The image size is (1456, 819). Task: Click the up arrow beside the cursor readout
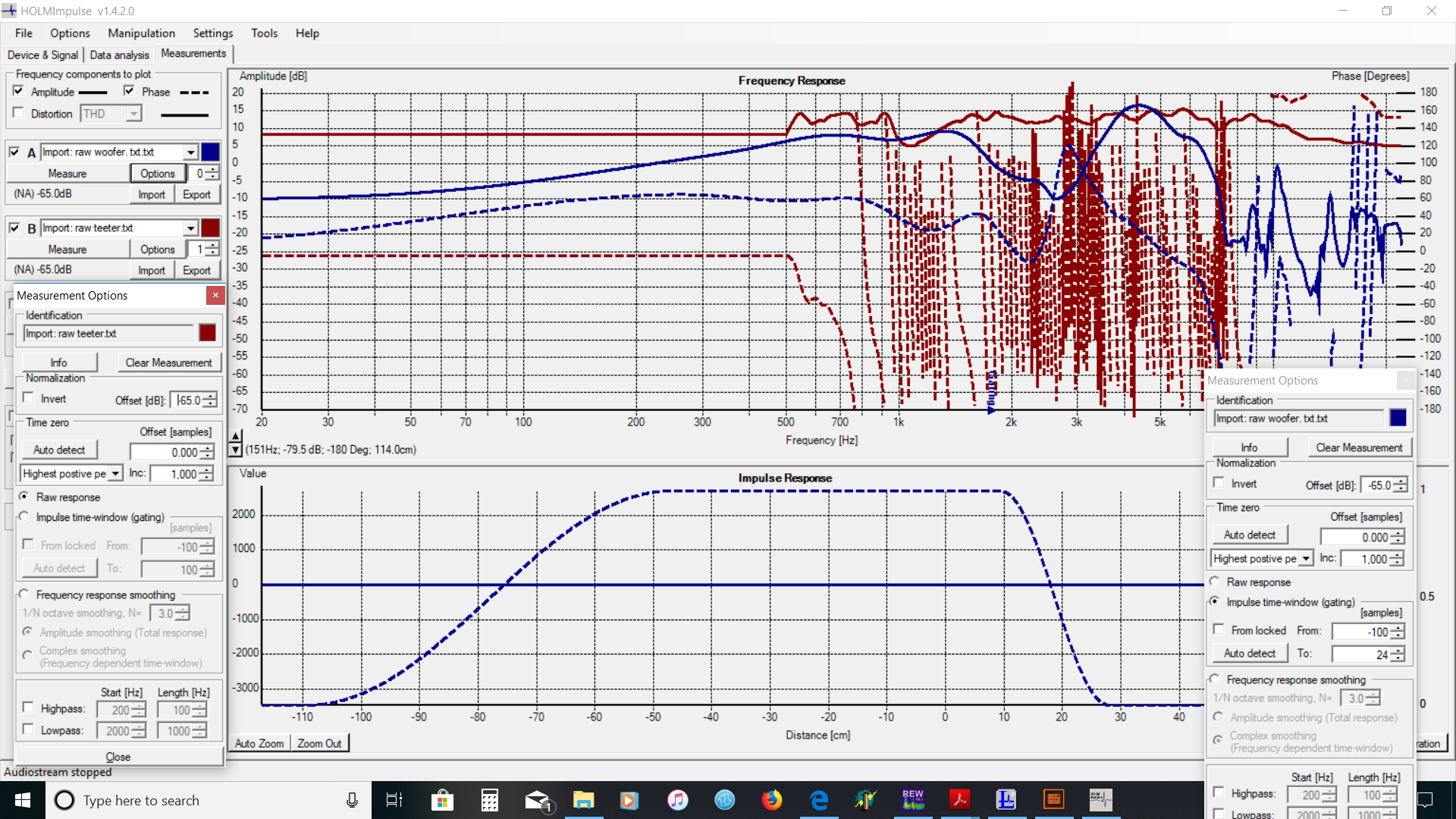pos(236,436)
